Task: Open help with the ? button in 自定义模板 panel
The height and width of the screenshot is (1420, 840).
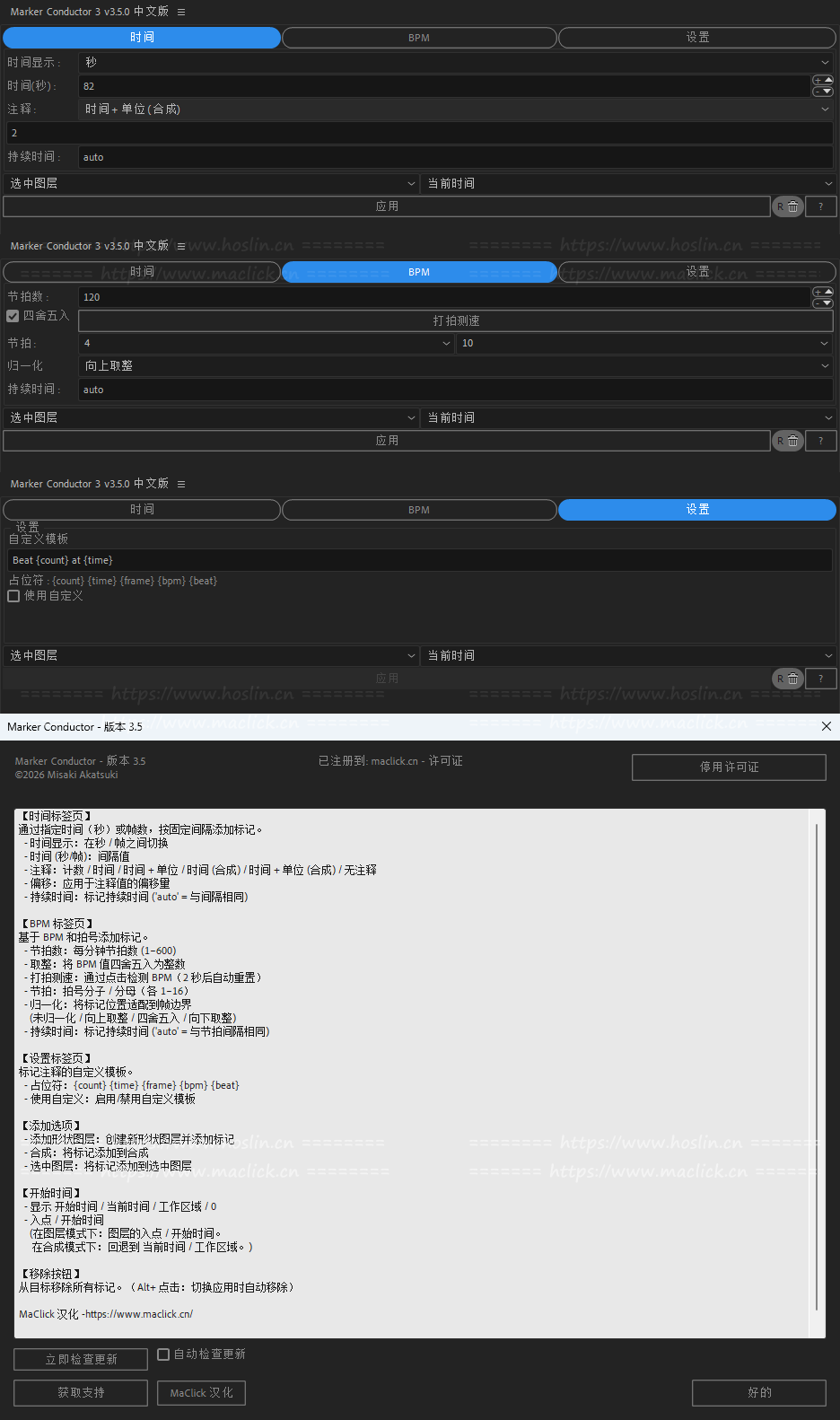Action: (820, 679)
